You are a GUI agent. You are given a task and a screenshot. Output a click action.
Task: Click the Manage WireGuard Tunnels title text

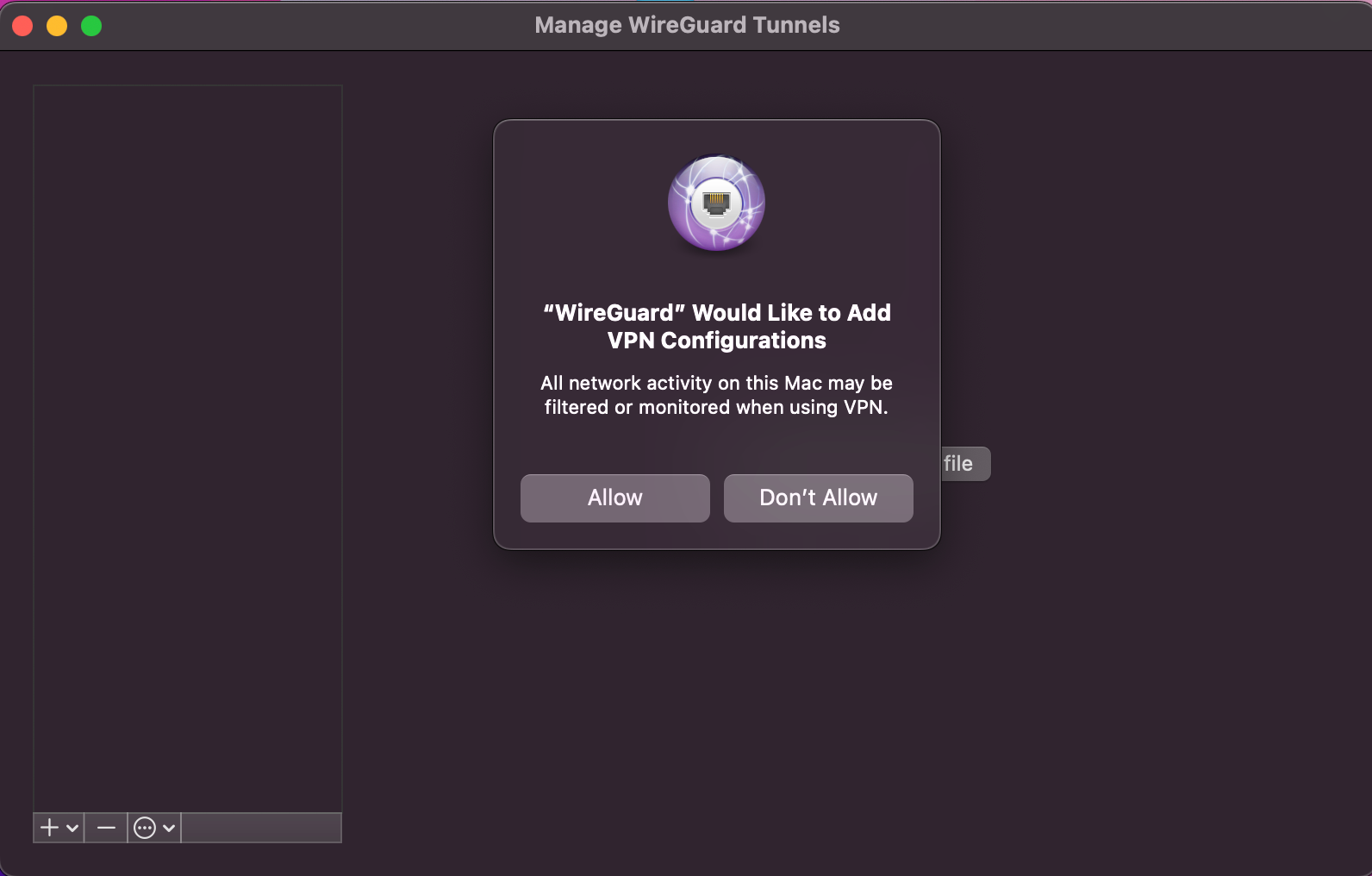point(687,25)
